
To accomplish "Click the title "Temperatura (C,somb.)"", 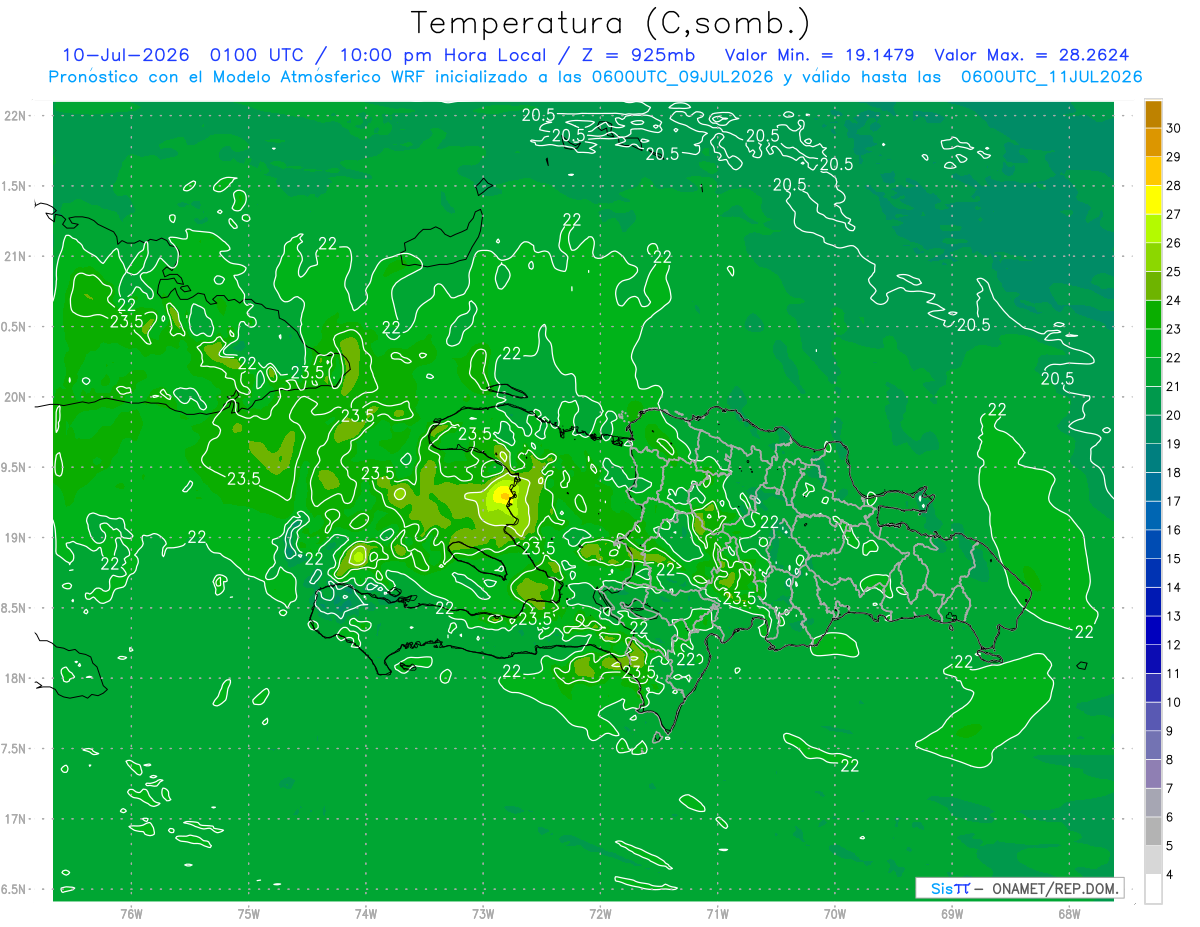I will tap(611, 24).
